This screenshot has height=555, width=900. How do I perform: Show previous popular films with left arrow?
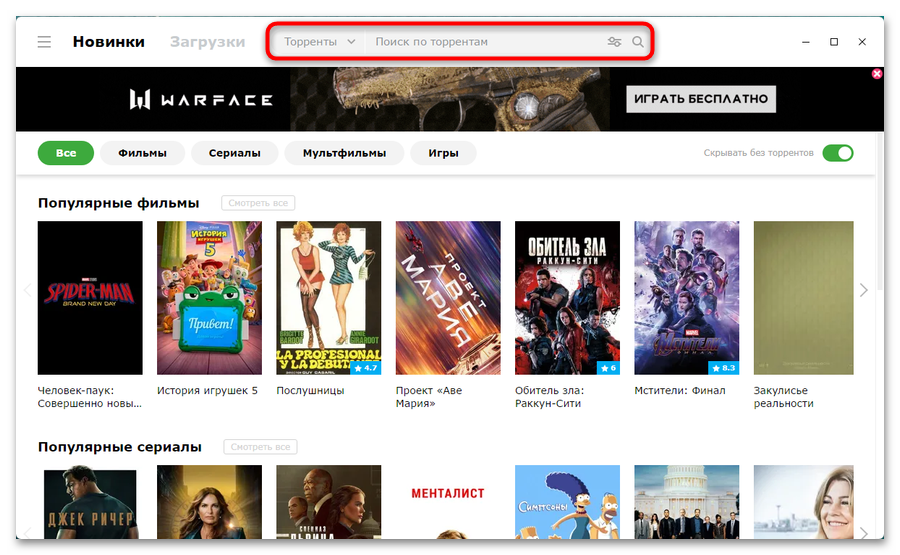28,290
